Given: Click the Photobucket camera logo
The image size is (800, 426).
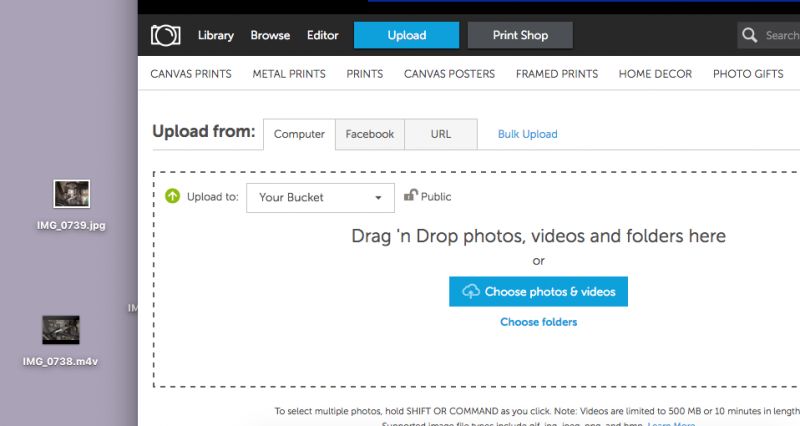Looking at the screenshot, I should pyautogui.click(x=165, y=35).
